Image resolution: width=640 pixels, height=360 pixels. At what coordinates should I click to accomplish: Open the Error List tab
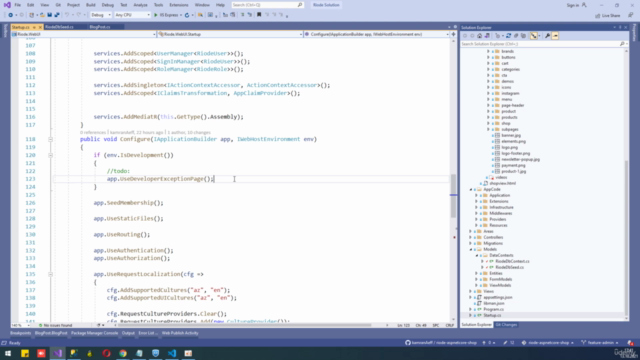[147, 333]
